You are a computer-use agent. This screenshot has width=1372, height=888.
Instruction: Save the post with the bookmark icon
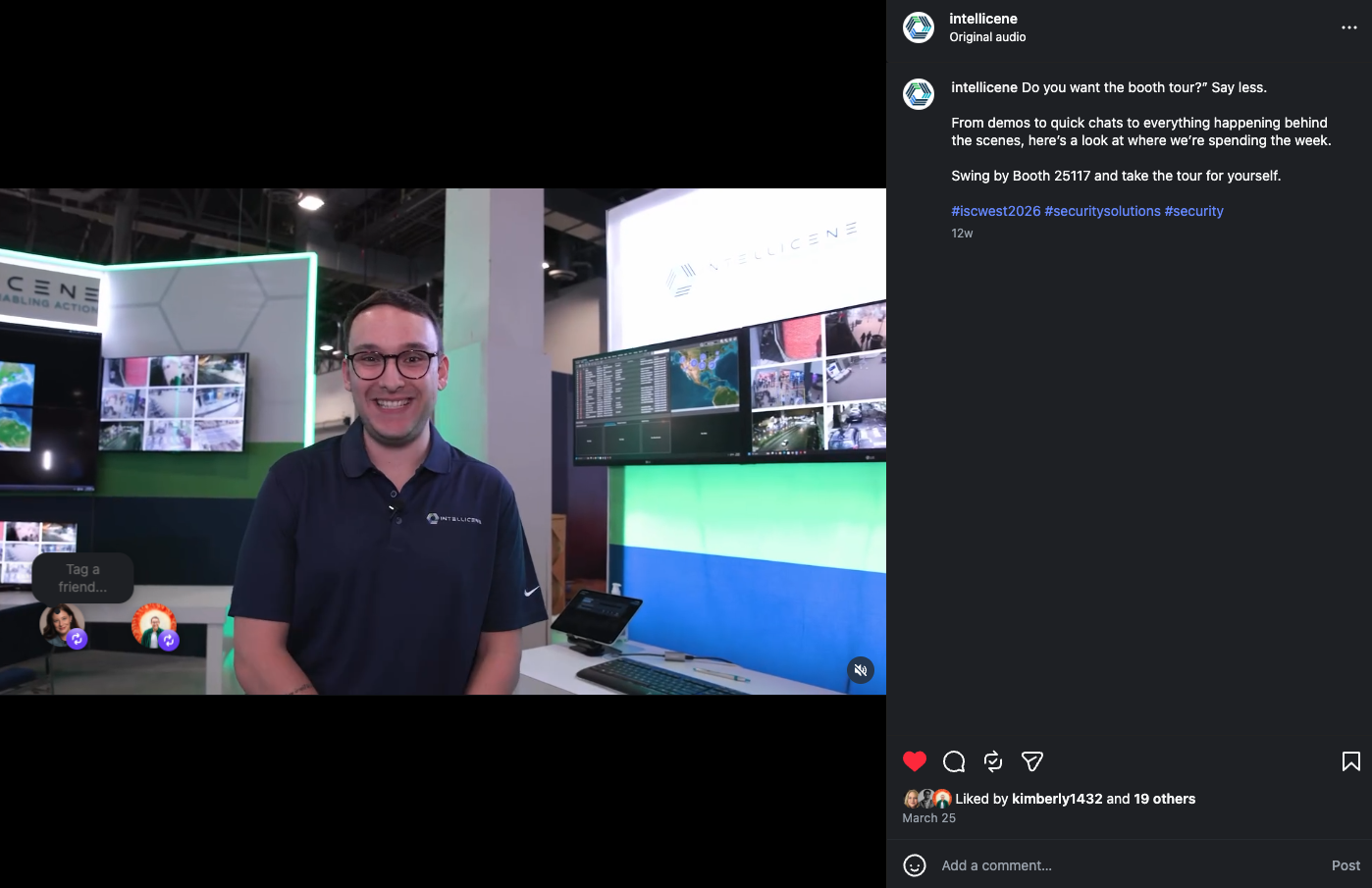pos(1351,761)
